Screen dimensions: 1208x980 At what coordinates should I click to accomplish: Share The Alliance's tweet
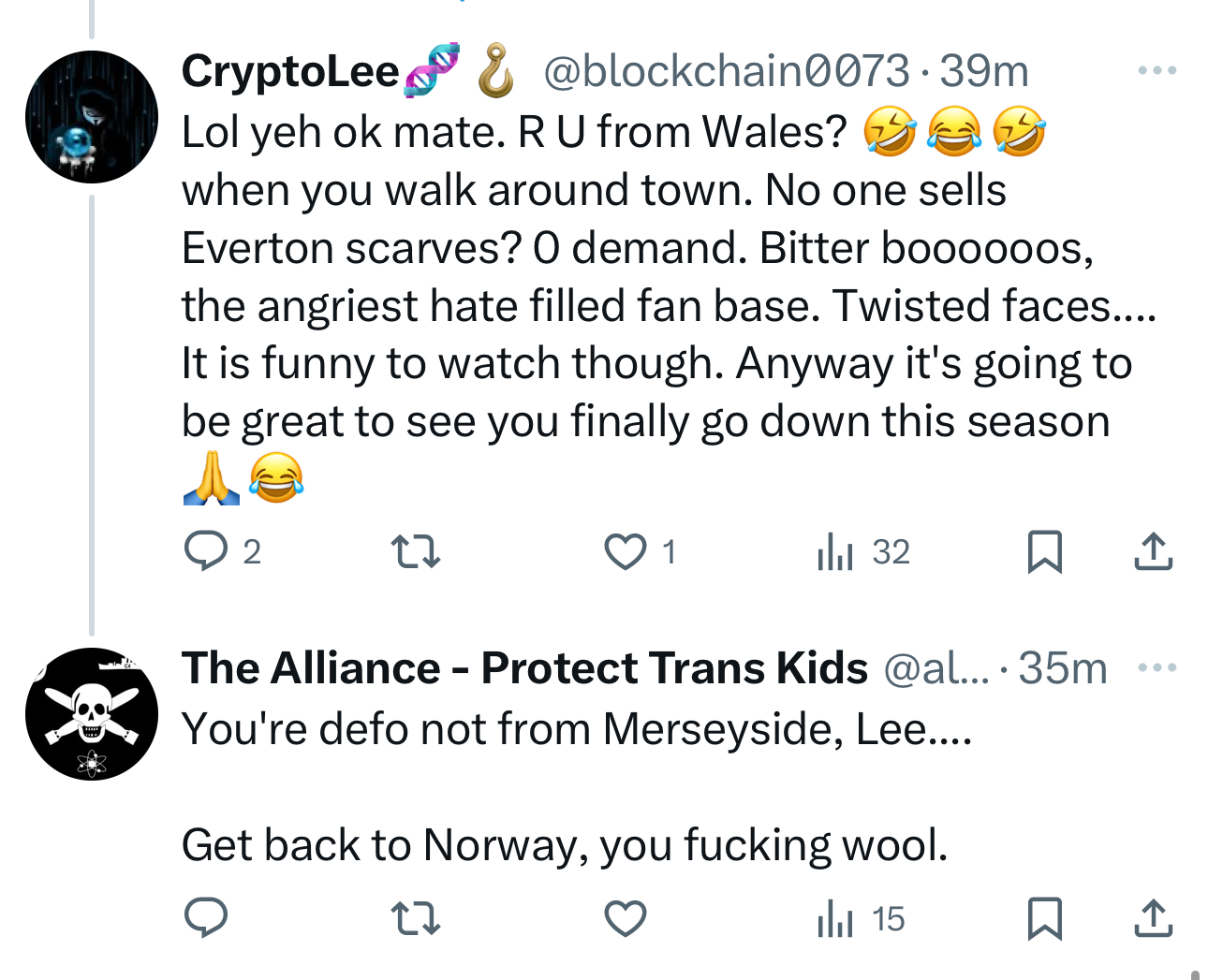click(x=1153, y=918)
